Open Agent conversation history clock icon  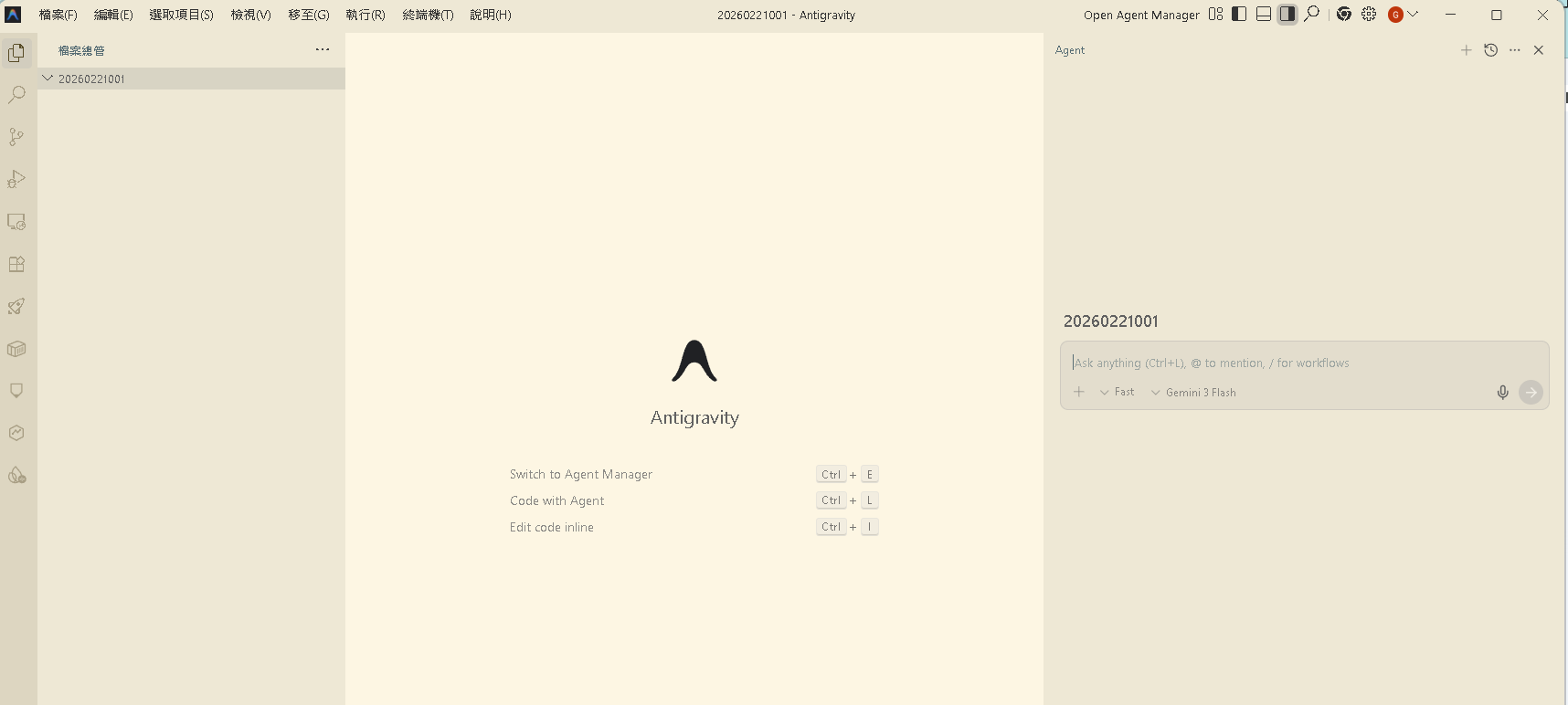[x=1490, y=50]
